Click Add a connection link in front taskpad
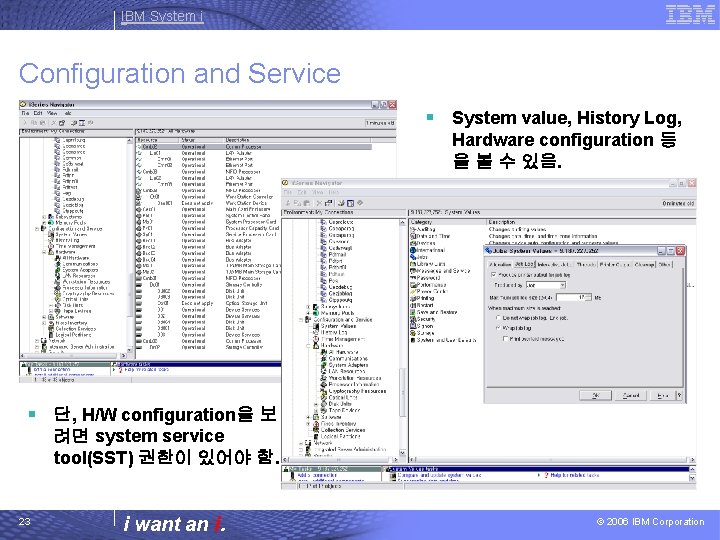 coord(317,475)
